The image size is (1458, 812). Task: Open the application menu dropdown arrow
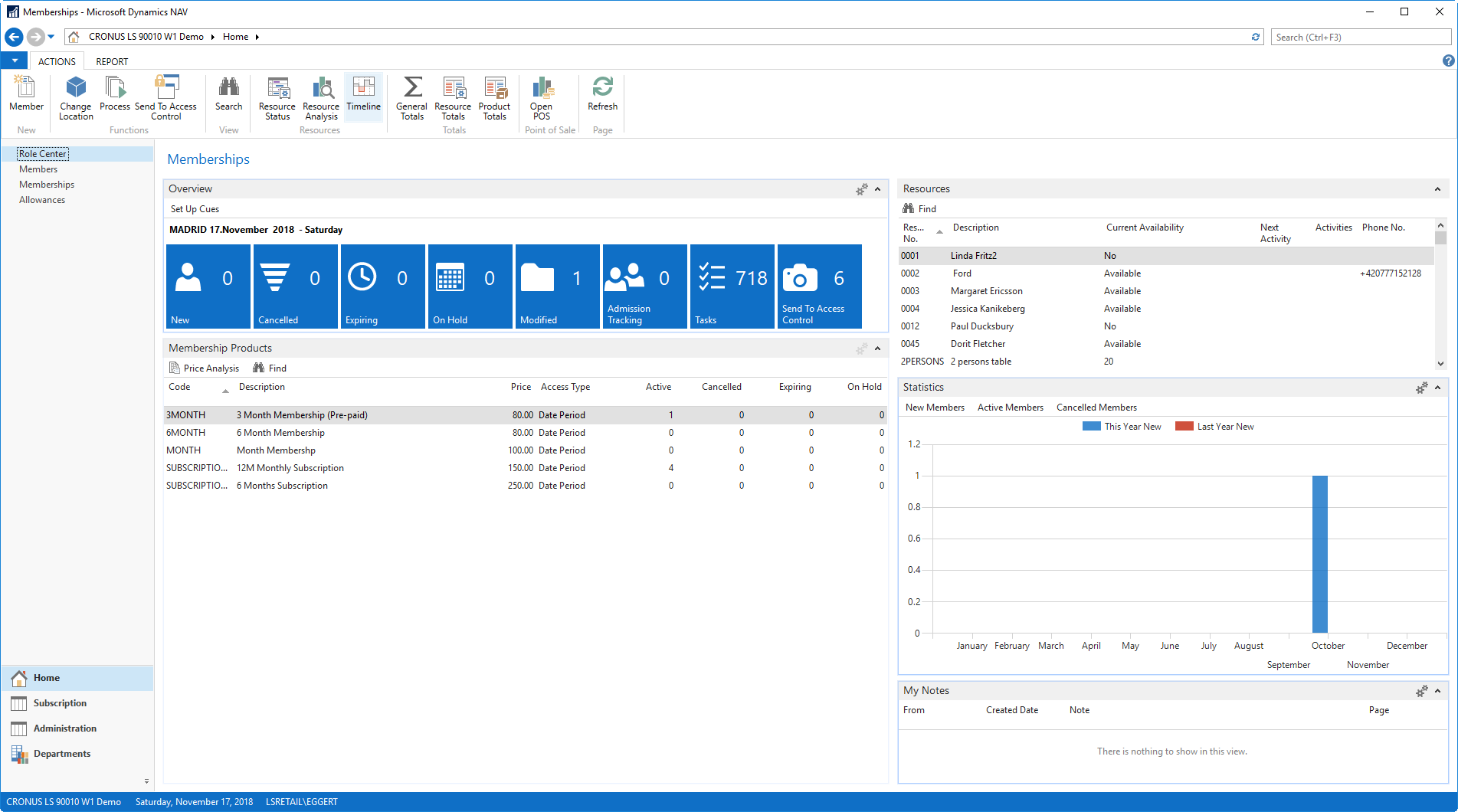pos(15,61)
